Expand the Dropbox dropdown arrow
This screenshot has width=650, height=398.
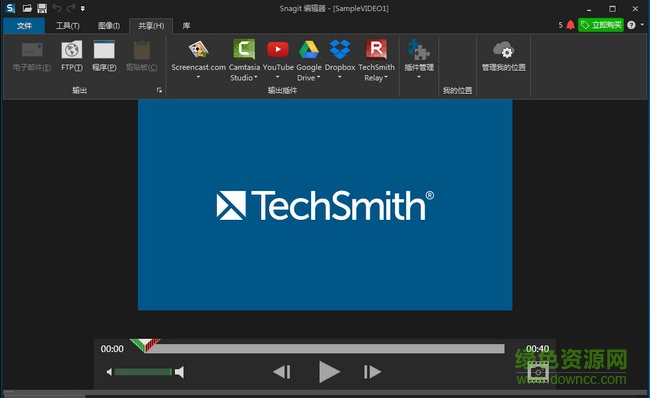tap(340, 77)
